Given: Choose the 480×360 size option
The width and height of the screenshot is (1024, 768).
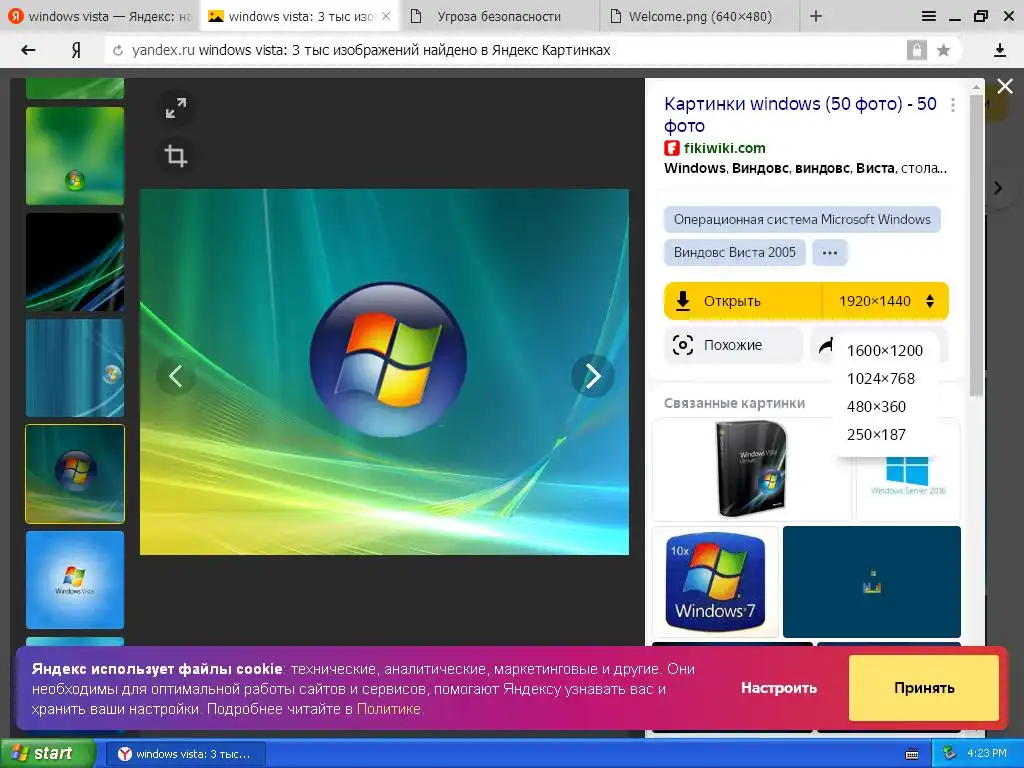Looking at the screenshot, I should click(876, 407).
